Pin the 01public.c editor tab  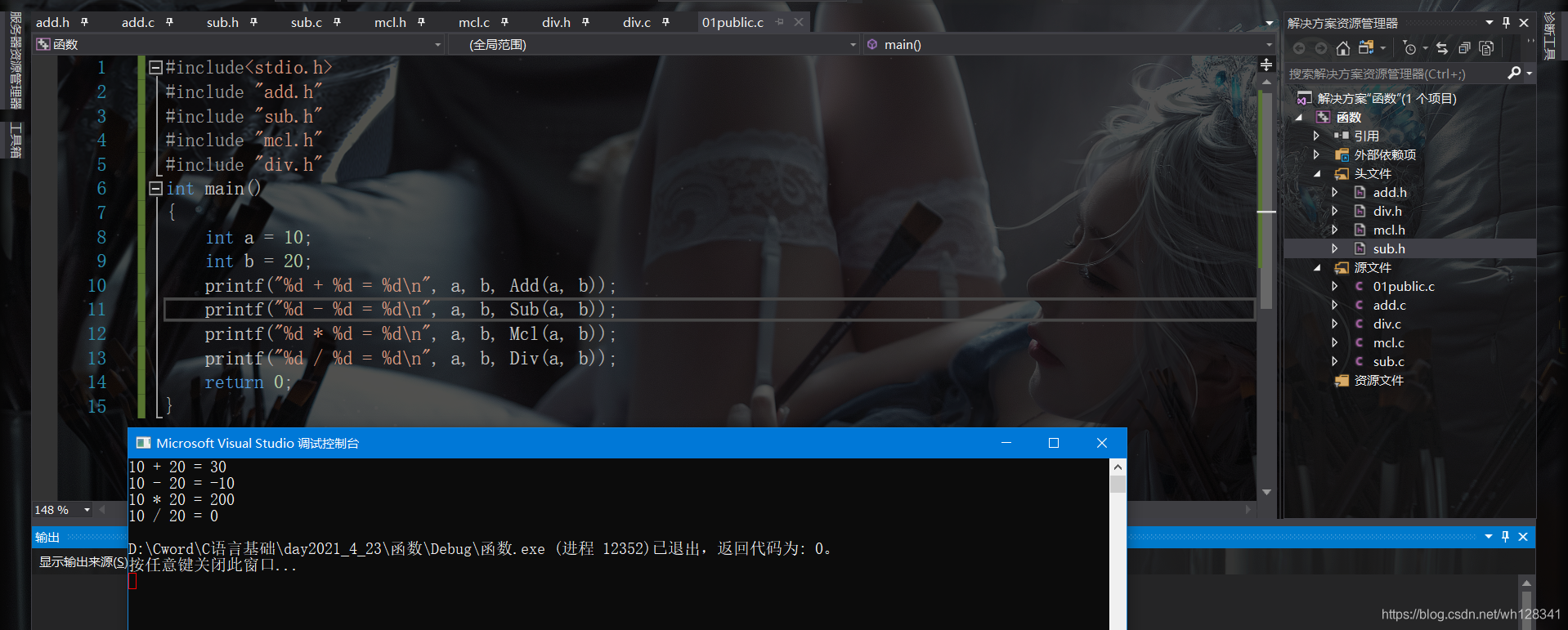(779, 22)
